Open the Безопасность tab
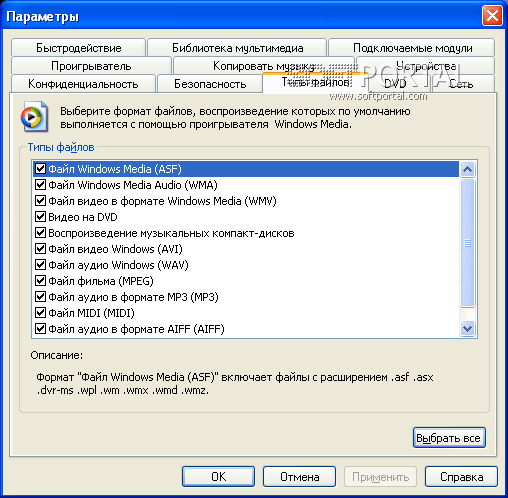Screen dimensions: 508x498 click(x=210, y=84)
